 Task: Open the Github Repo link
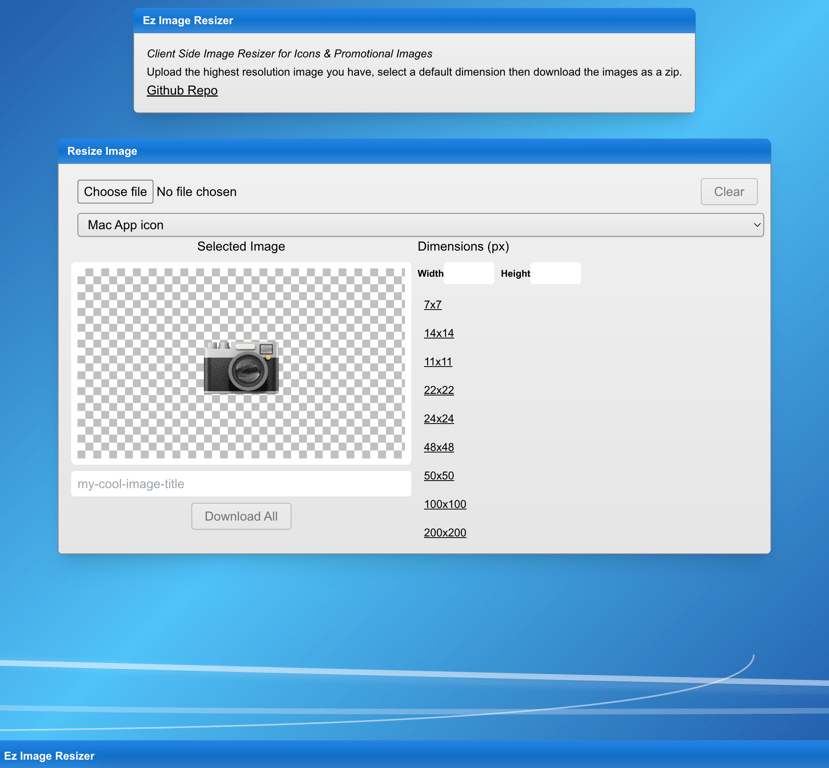click(182, 90)
